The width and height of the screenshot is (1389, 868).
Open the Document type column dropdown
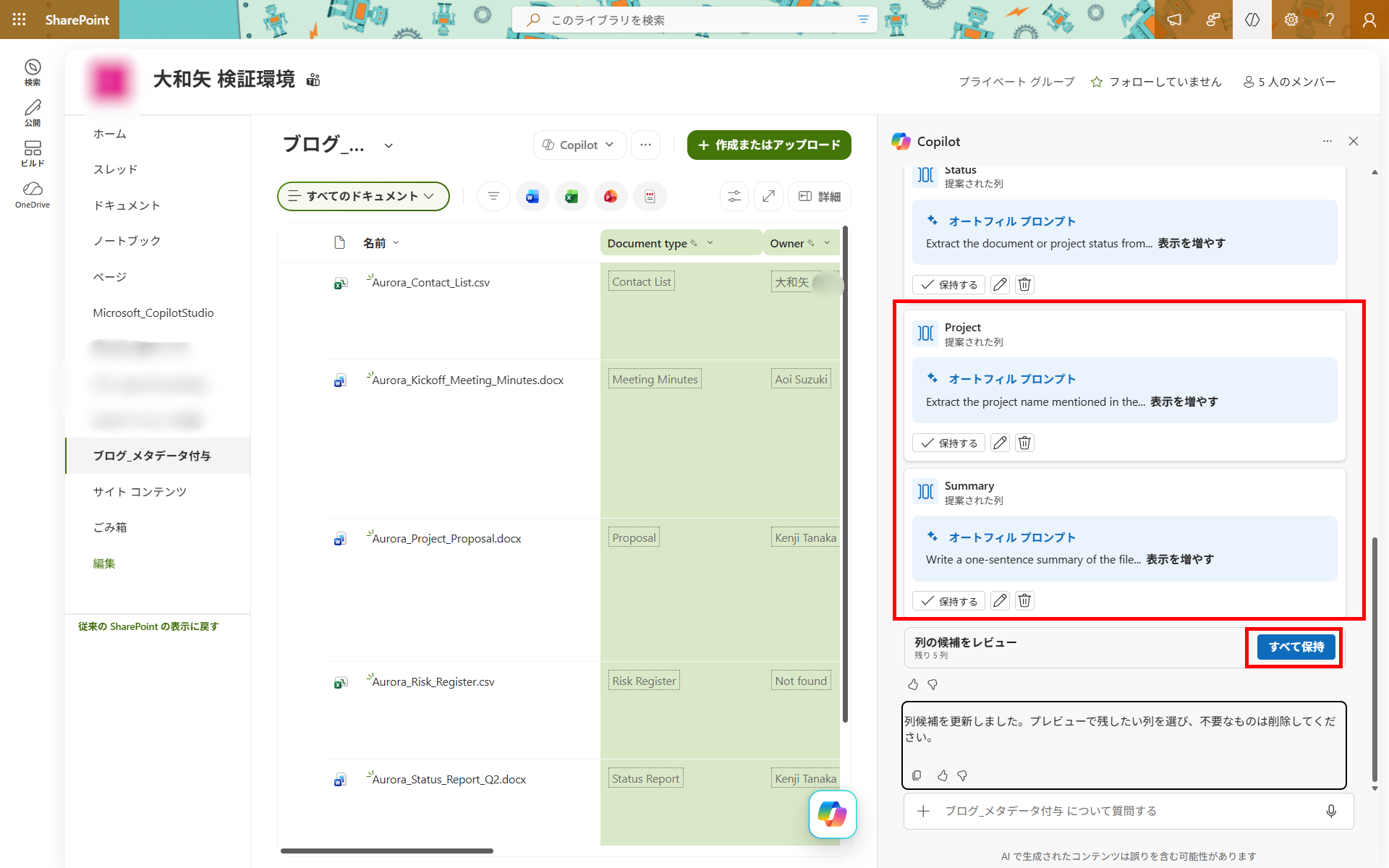pos(710,243)
